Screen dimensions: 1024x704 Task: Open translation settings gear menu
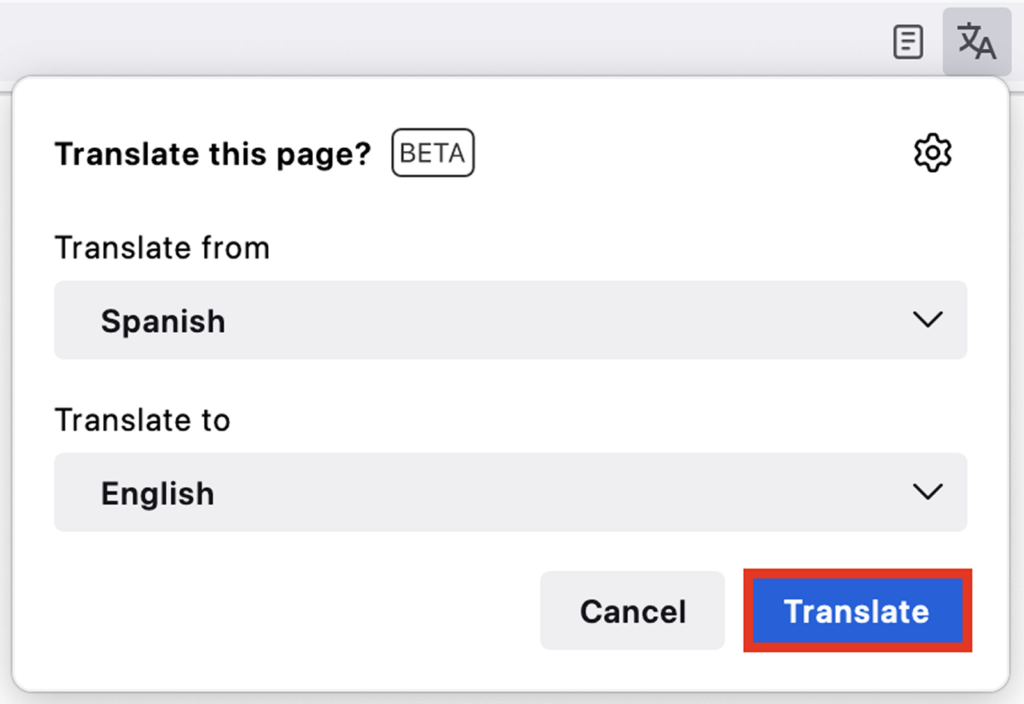pos(932,153)
